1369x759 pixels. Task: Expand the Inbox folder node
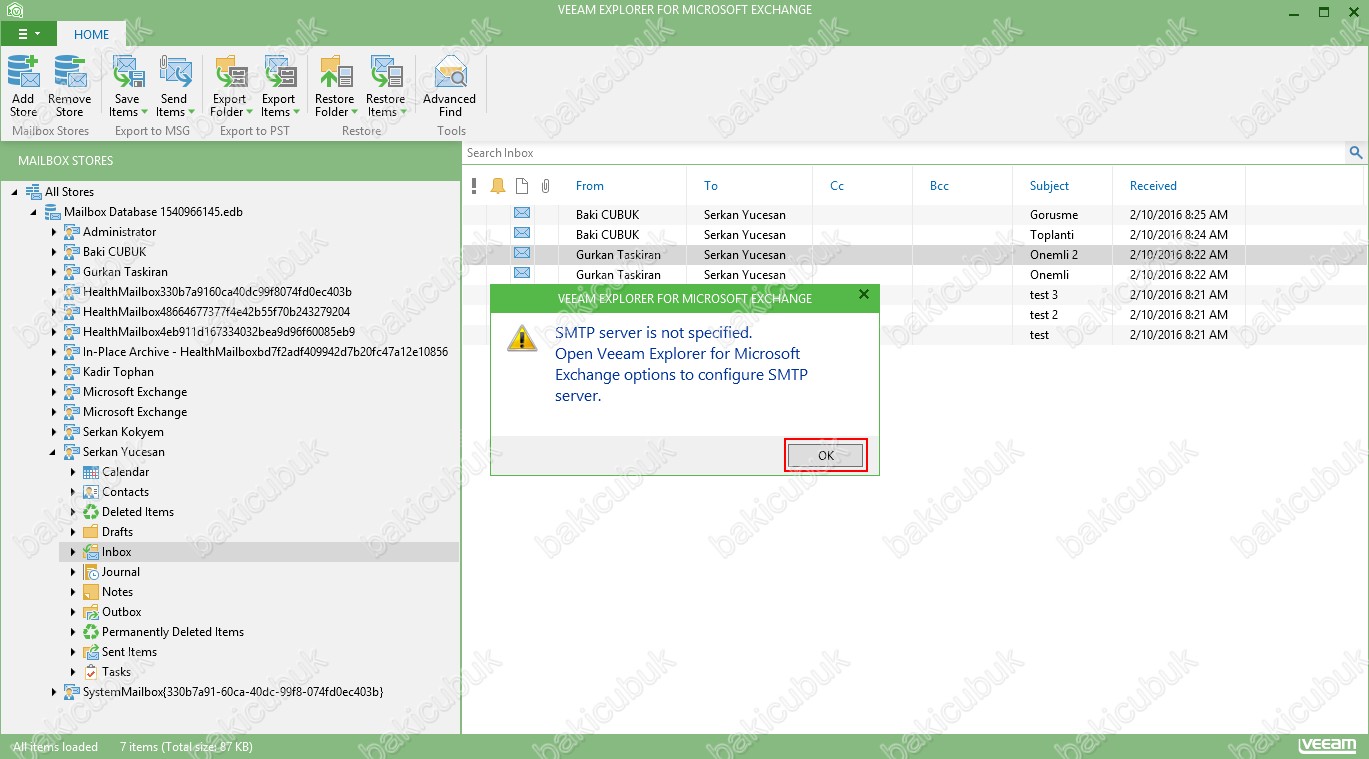pyautogui.click(x=73, y=552)
